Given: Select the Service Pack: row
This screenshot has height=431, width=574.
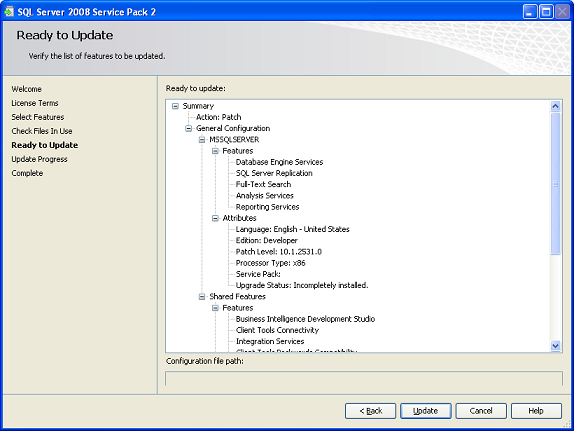Looking at the screenshot, I should tap(258, 274).
